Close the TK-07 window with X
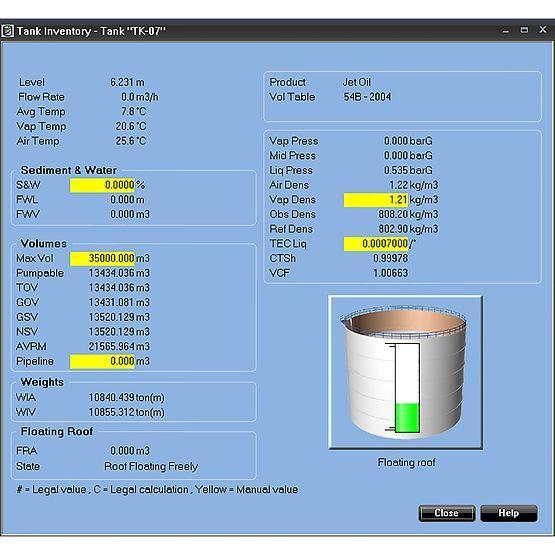This screenshot has height=555, width=555. click(x=542, y=30)
